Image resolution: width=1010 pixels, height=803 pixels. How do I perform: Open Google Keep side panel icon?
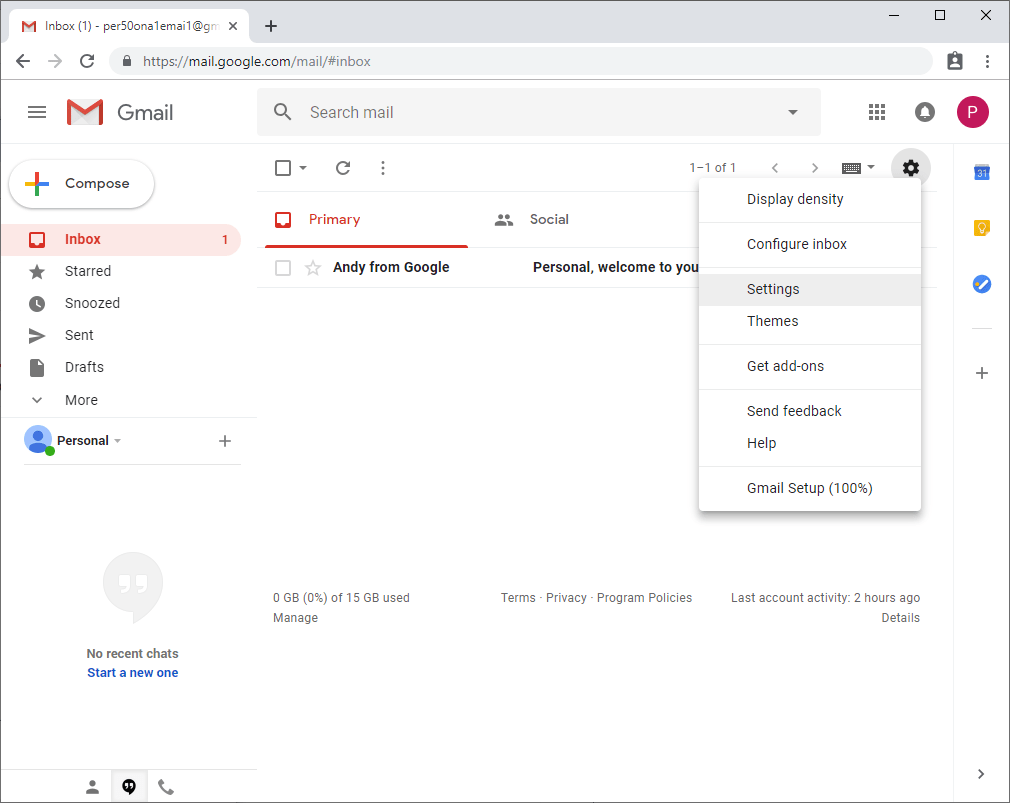pyautogui.click(x=982, y=228)
